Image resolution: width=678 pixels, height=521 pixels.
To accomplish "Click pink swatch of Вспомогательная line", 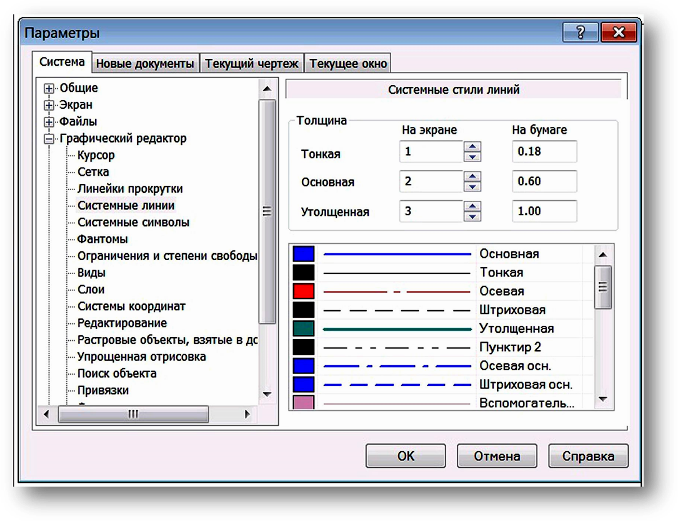I will click(x=303, y=403).
